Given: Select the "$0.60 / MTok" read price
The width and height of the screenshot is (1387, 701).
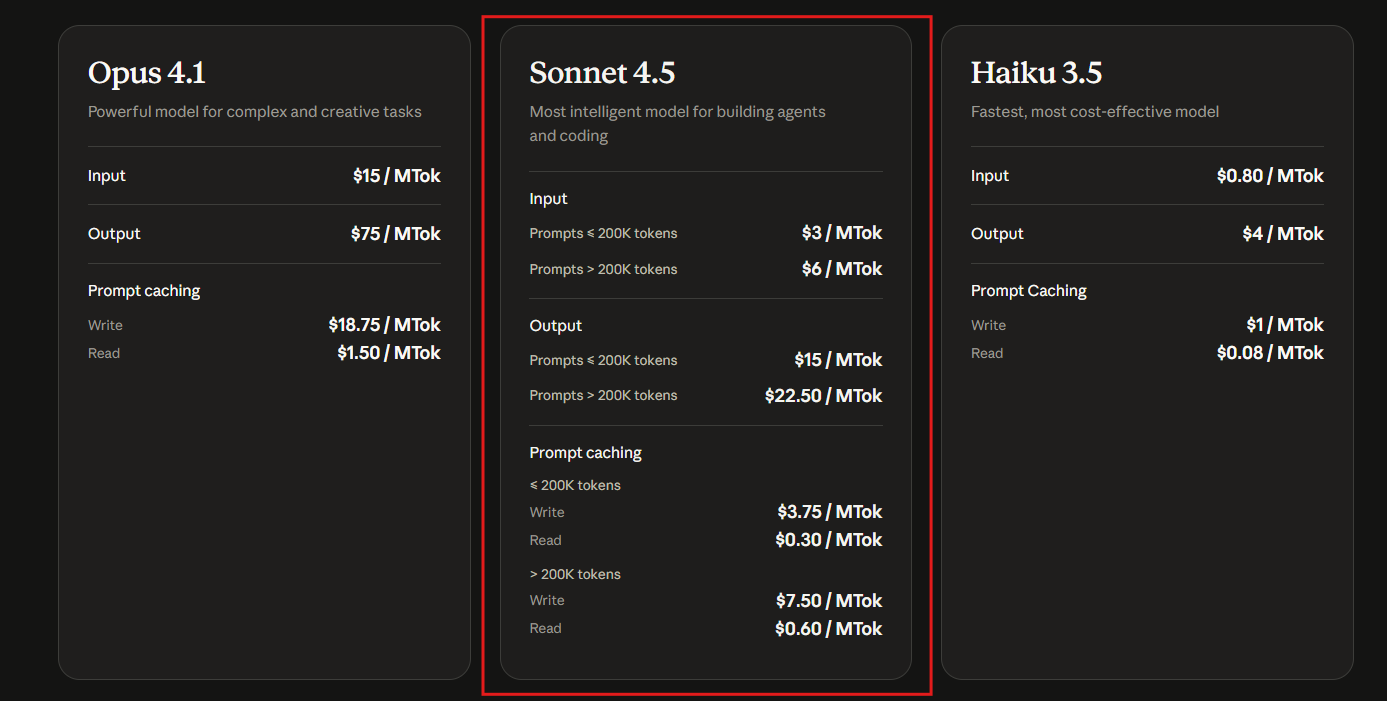Looking at the screenshot, I should (x=829, y=629).
